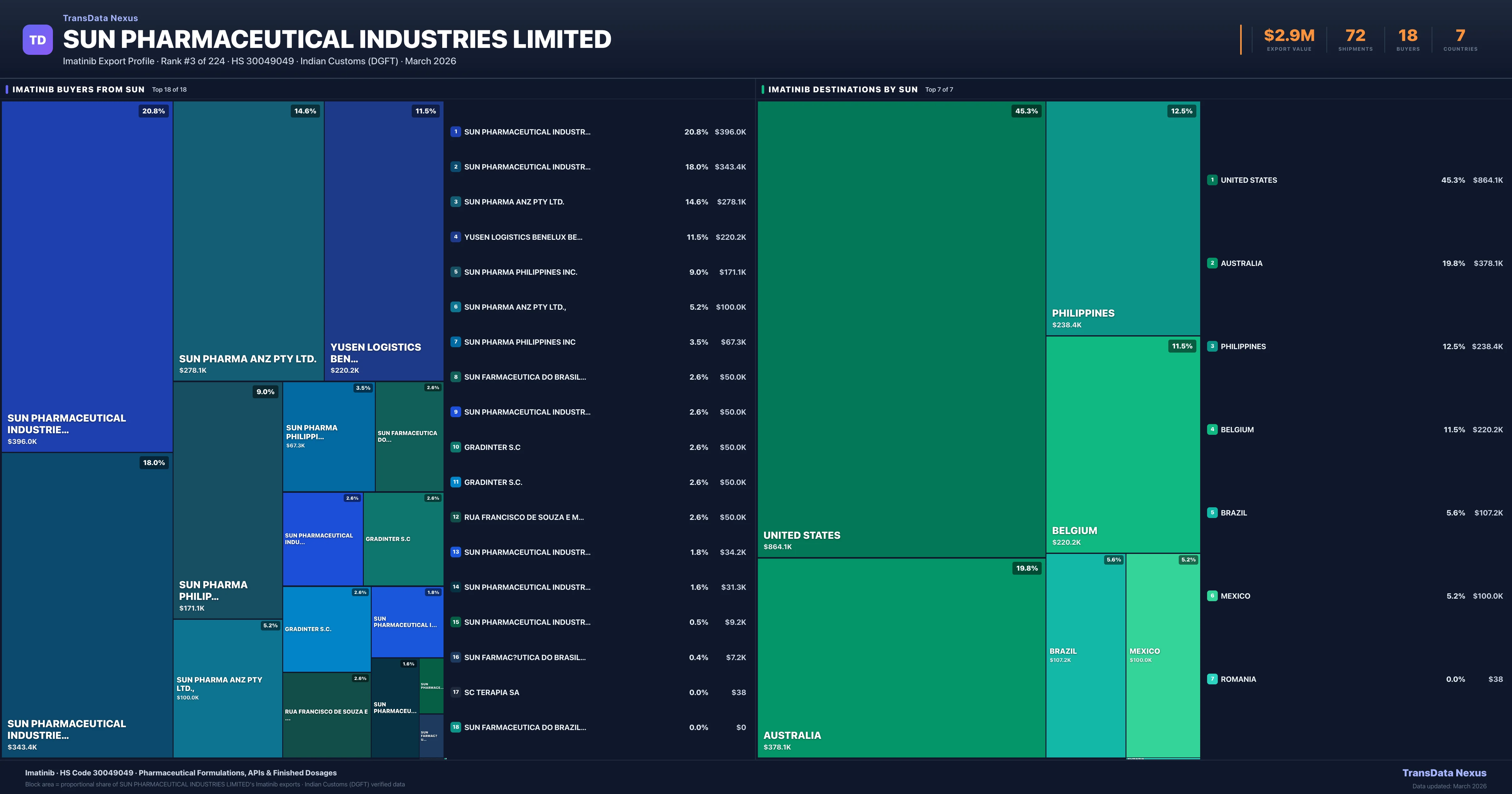The image size is (1512, 794).
Task: Switch to IMATINIB BUYERS FROM SUN section
Action: click(79, 89)
